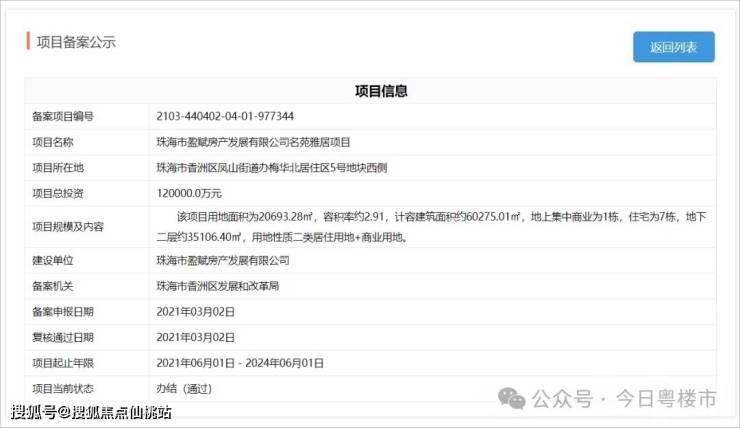The image size is (740, 428).
Task: Select 2021年03月02日 in the 复核通过日期 row
Action: (x=195, y=337)
